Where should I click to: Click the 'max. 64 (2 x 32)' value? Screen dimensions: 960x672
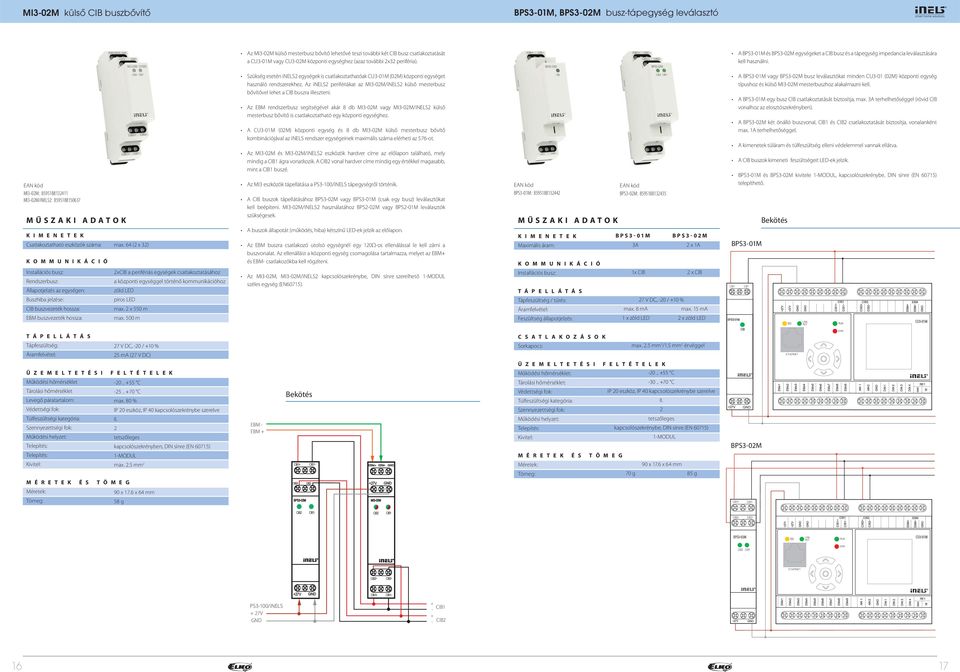pos(131,245)
